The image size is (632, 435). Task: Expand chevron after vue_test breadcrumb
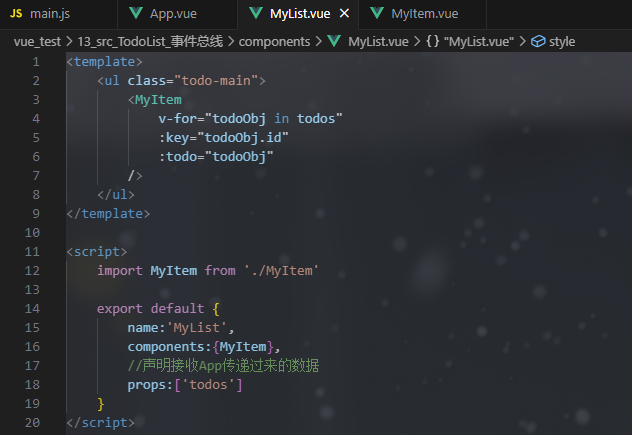tap(69, 42)
